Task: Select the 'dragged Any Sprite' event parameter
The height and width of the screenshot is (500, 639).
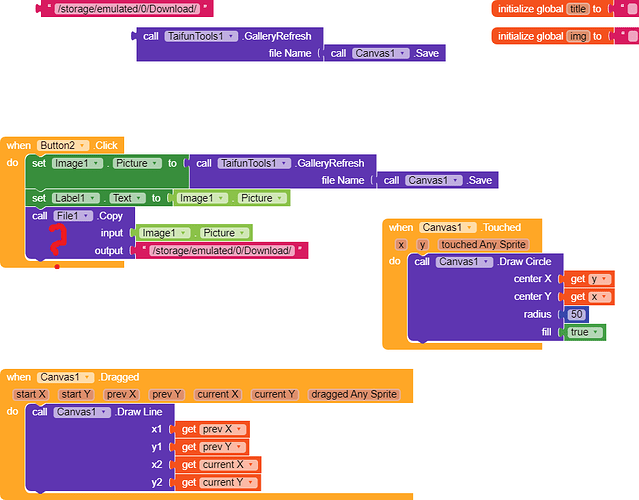Action: [x=353, y=394]
